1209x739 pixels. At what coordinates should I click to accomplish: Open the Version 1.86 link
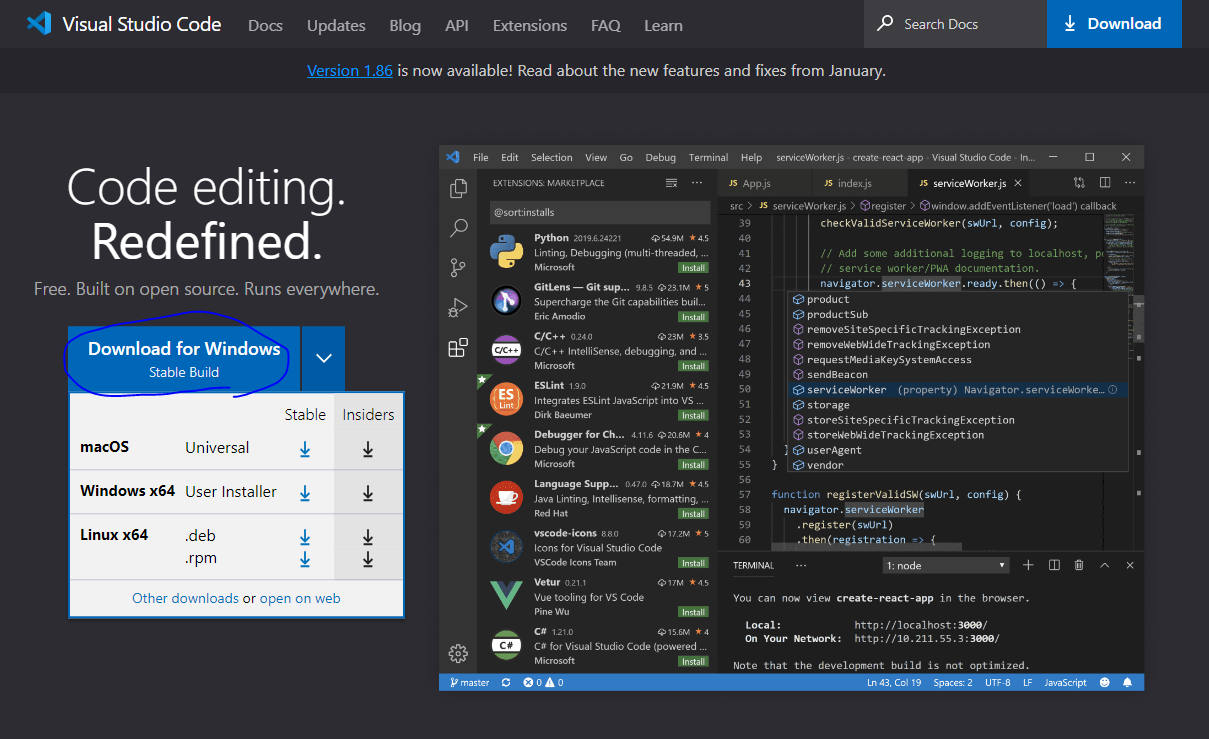pyautogui.click(x=350, y=71)
